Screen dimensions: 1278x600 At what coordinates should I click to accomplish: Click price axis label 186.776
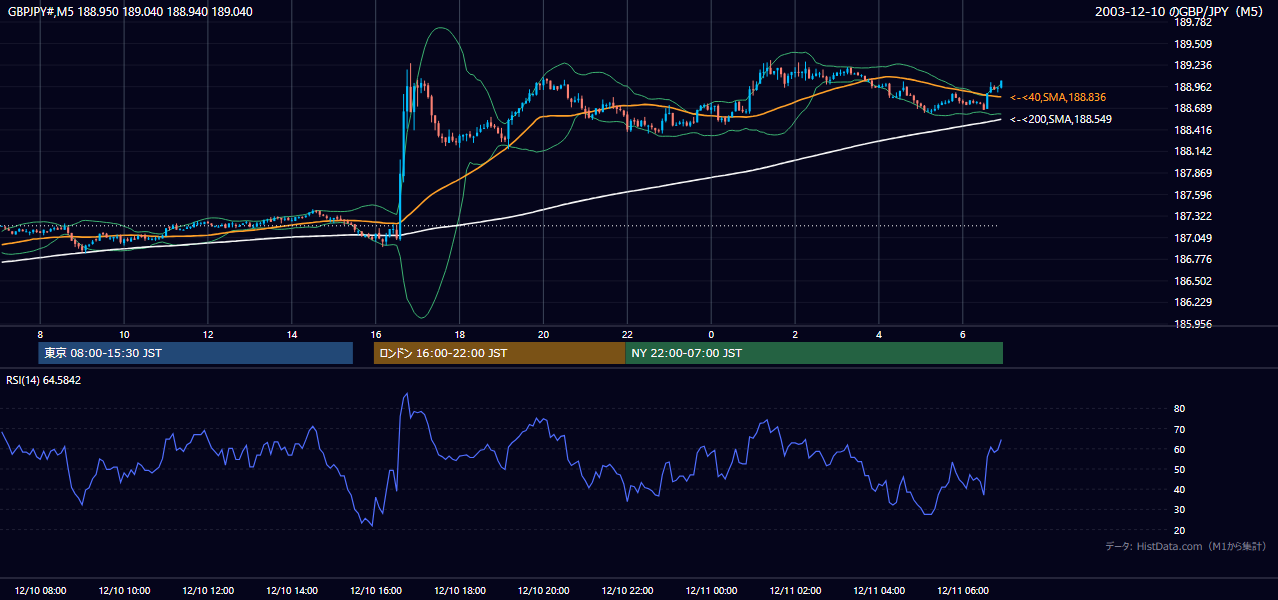1192,259
